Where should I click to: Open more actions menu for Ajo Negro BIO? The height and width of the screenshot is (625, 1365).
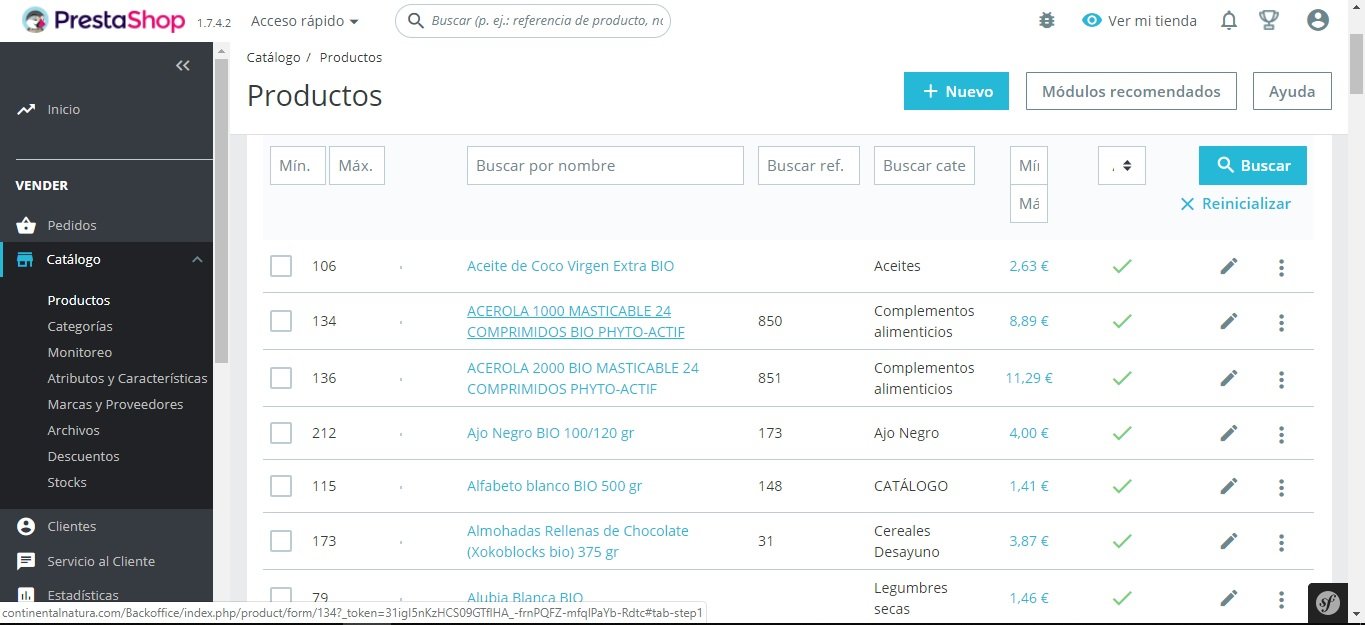pos(1281,434)
